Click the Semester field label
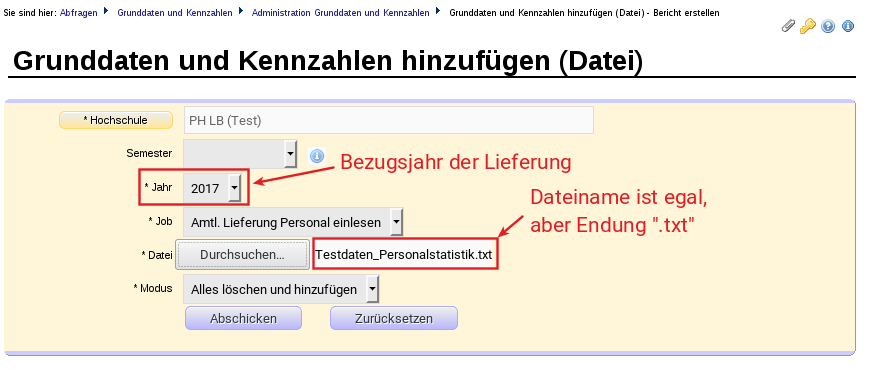Viewport: 869px width, 370px height. point(149,153)
